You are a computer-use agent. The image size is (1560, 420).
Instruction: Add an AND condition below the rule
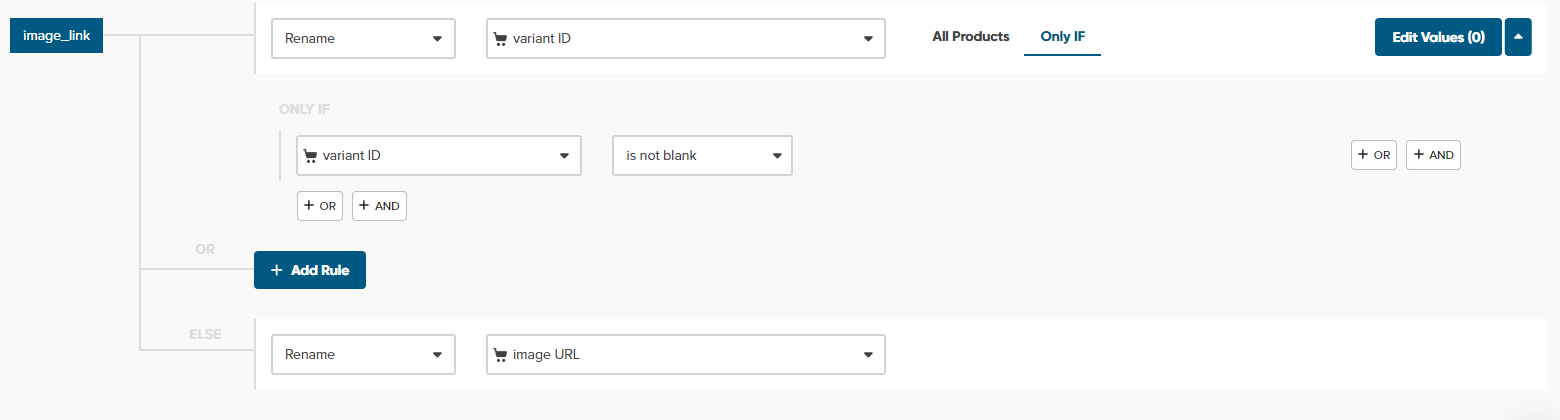coord(379,205)
